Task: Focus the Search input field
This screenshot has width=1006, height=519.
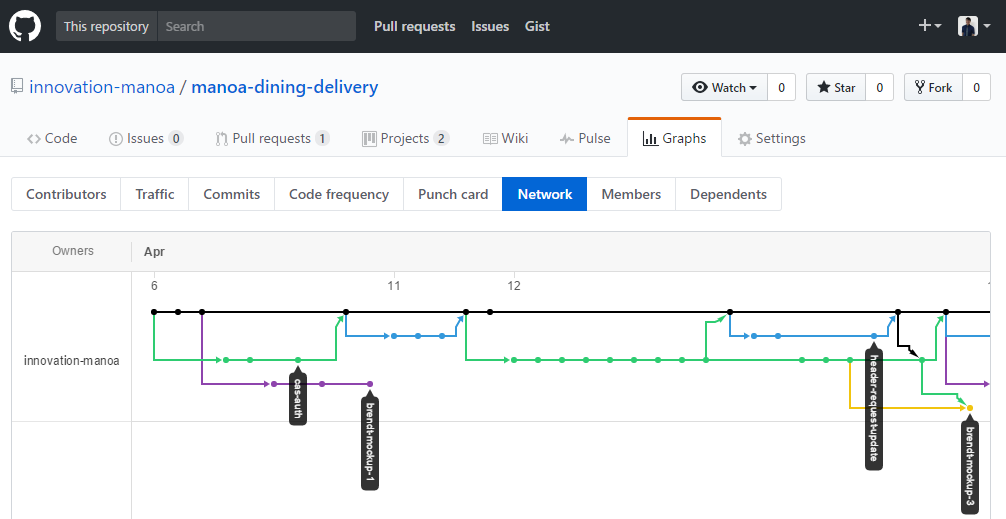Action: point(257,26)
